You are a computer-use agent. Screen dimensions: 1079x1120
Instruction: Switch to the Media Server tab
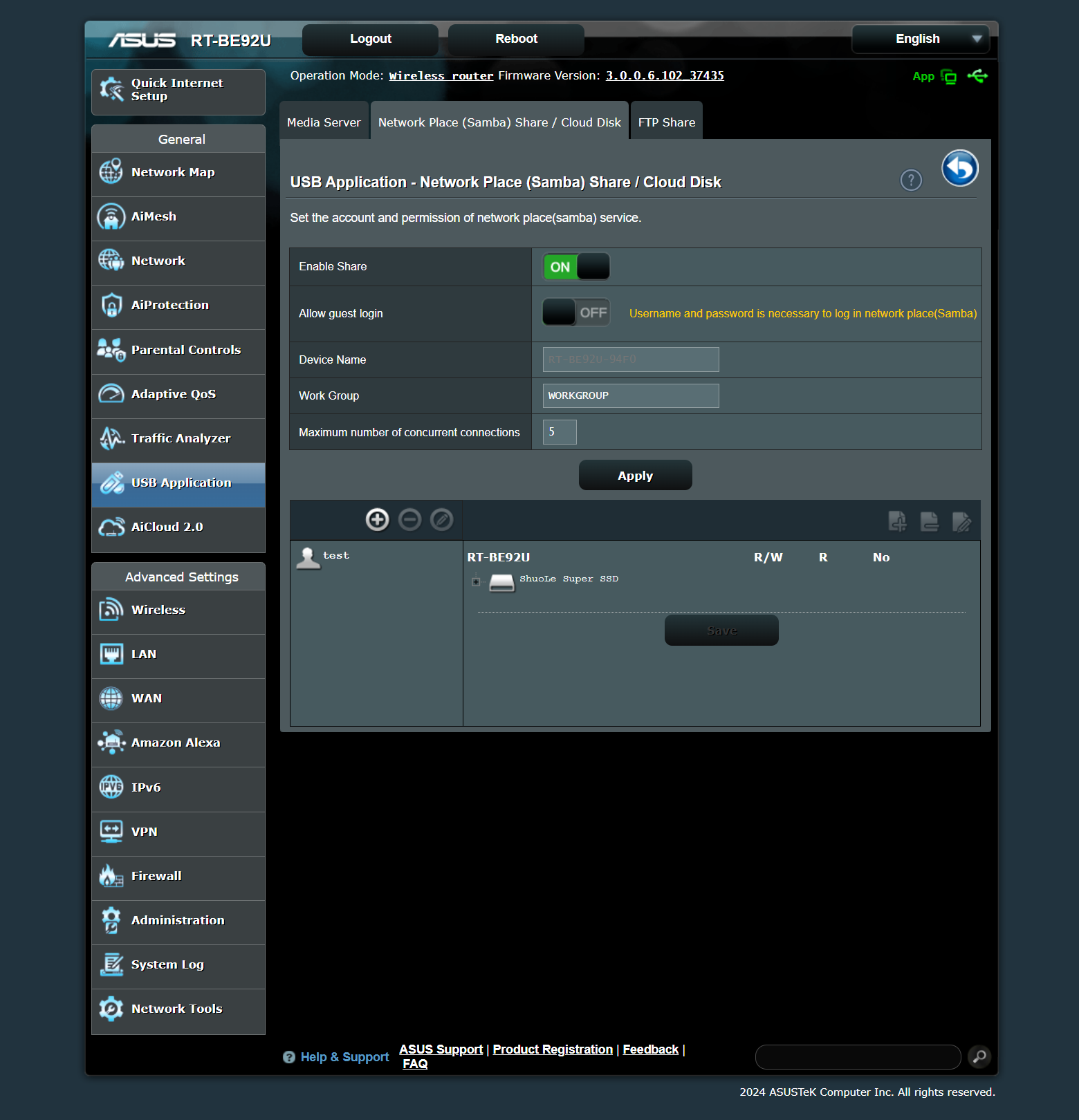(x=324, y=122)
